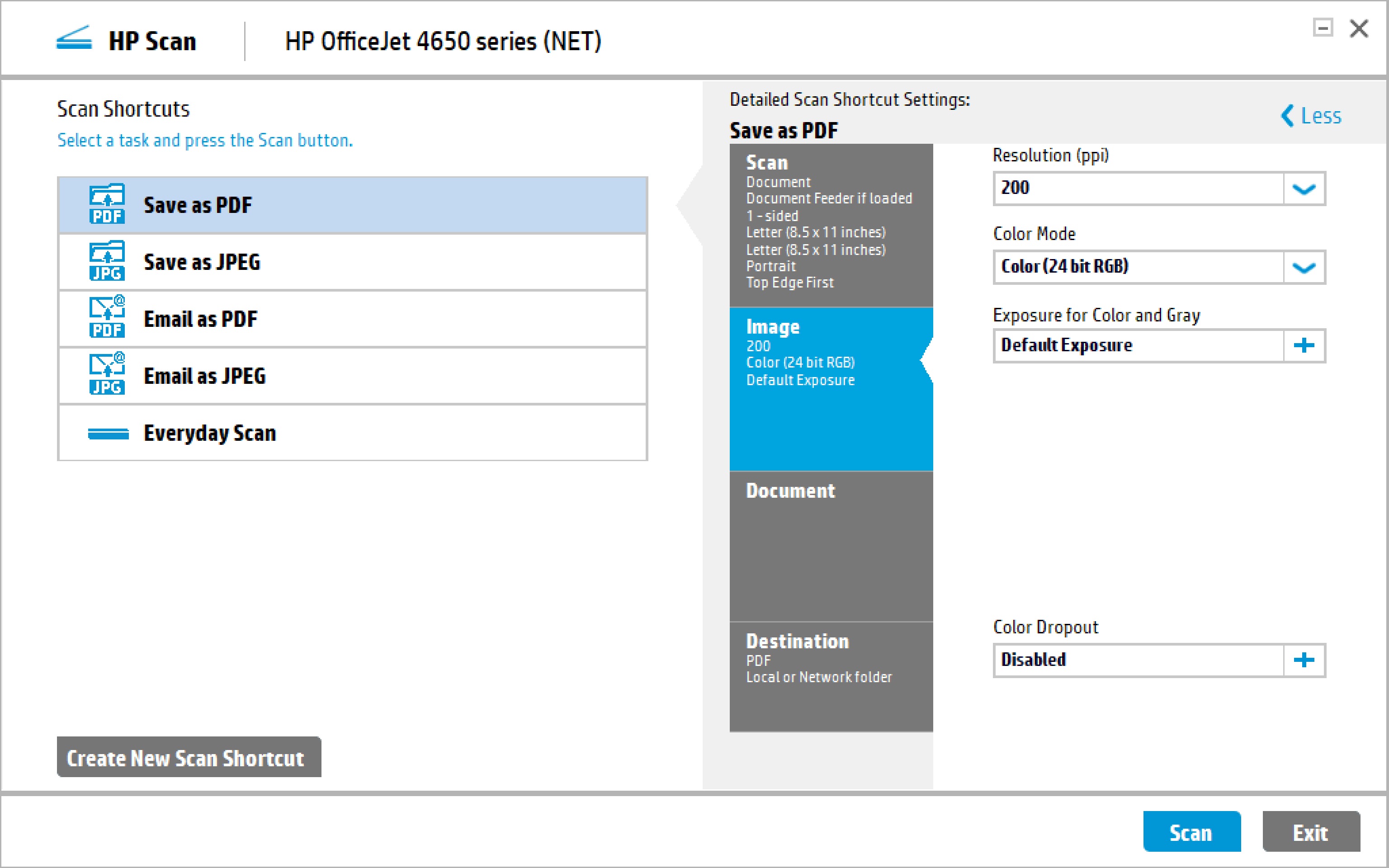Open the Resolution dropdown arrow
The height and width of the screenshot is (868, 1389).
pyautogui.click(x=1304, y=189)
